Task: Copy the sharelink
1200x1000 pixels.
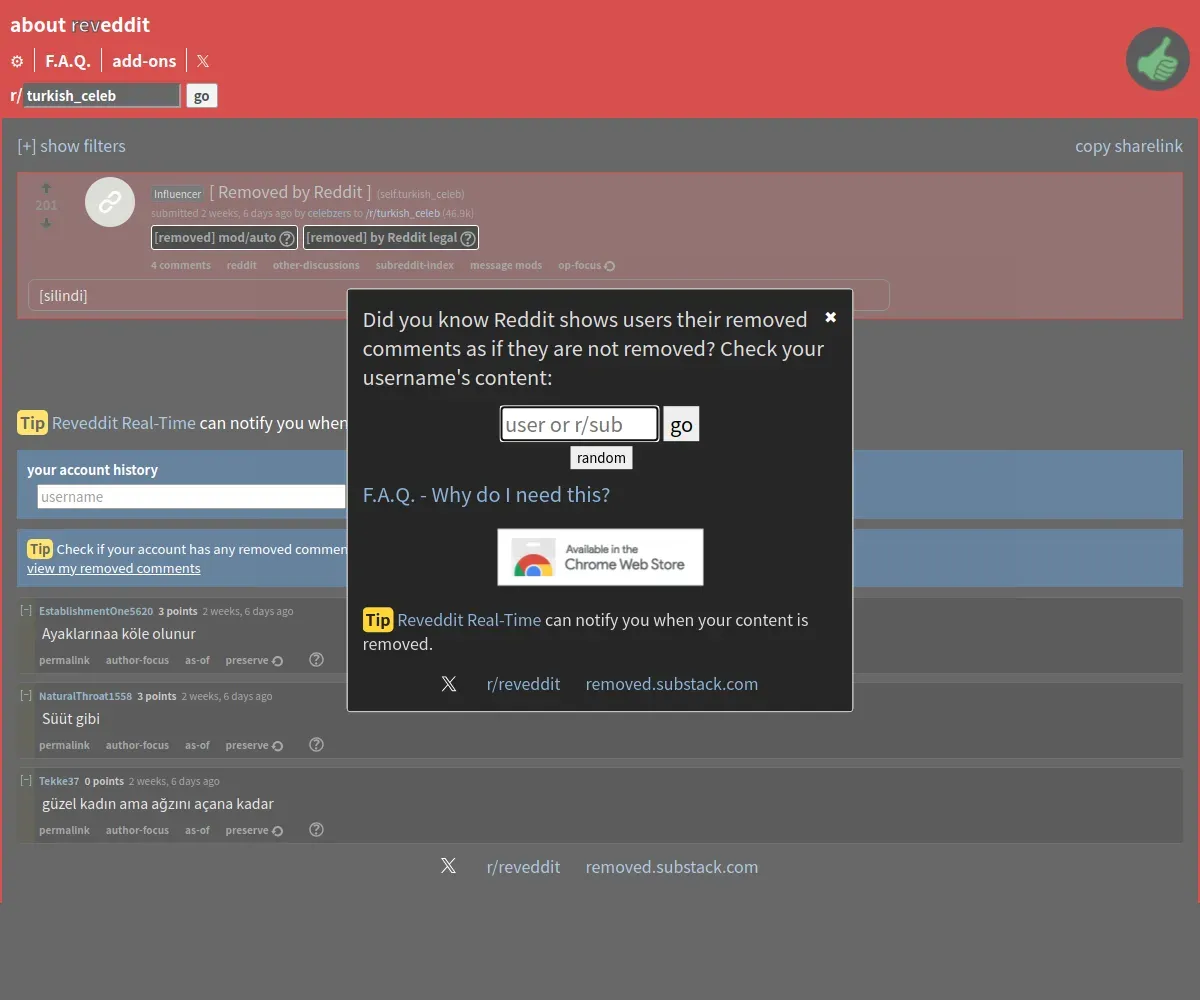Action: pos(1129,146)
